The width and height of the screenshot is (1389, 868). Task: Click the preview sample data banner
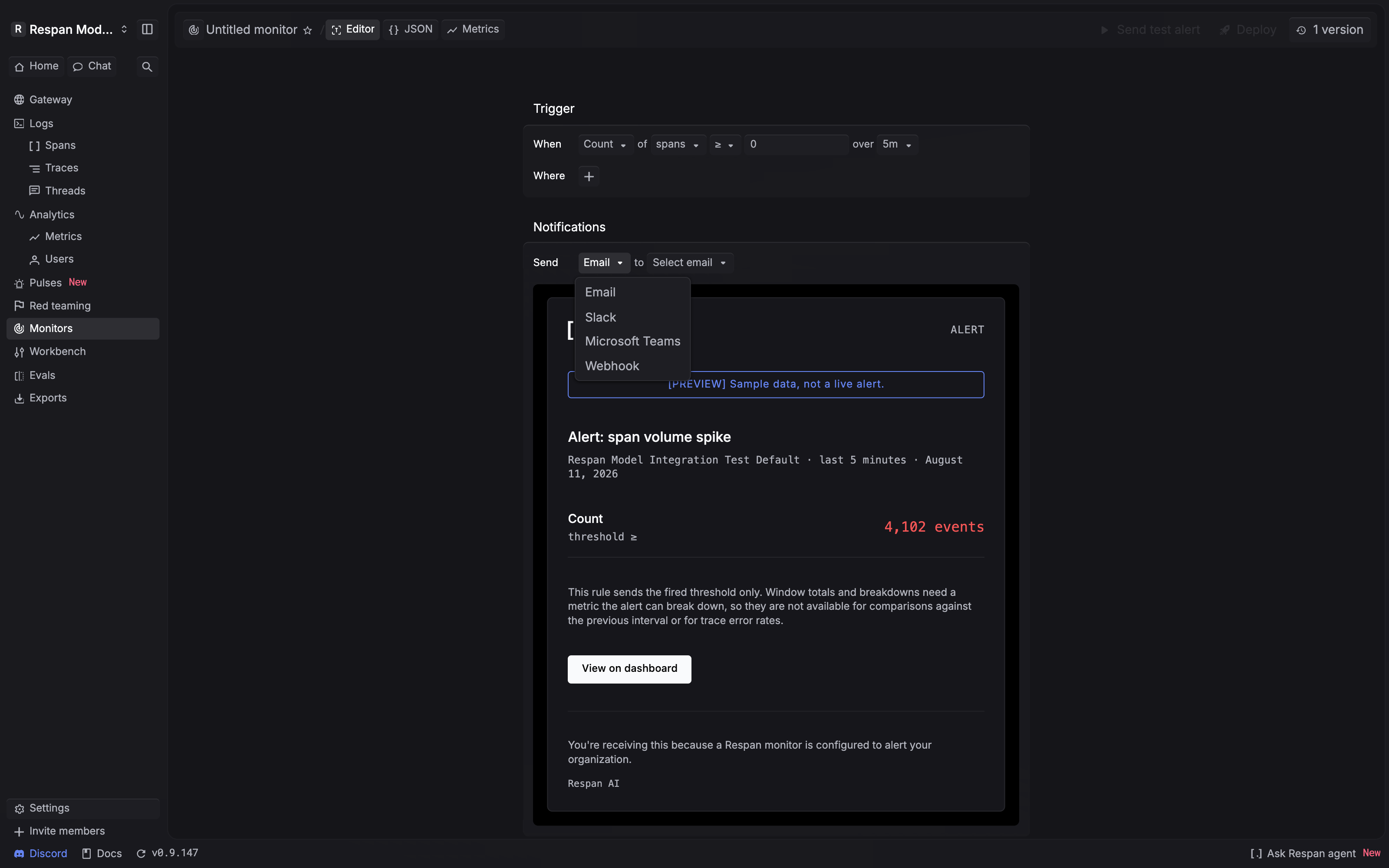(x=776, y=385)
